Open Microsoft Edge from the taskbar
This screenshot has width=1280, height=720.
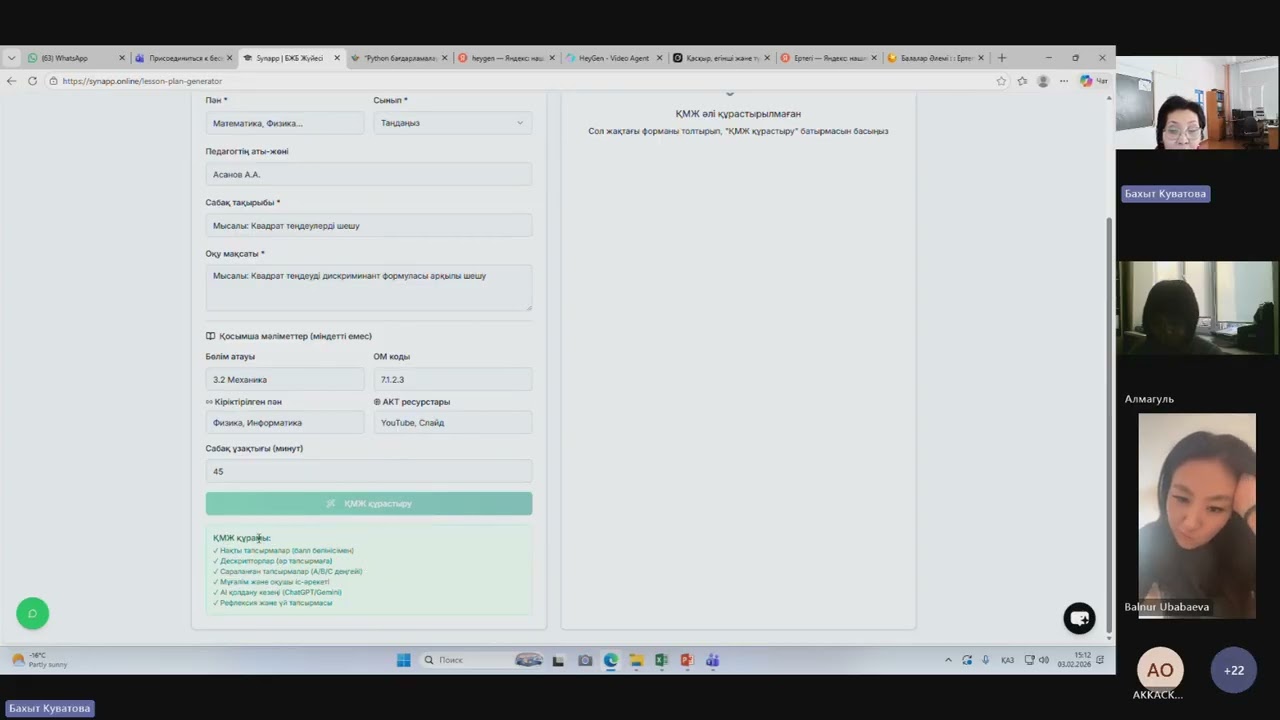pos(611,660)
